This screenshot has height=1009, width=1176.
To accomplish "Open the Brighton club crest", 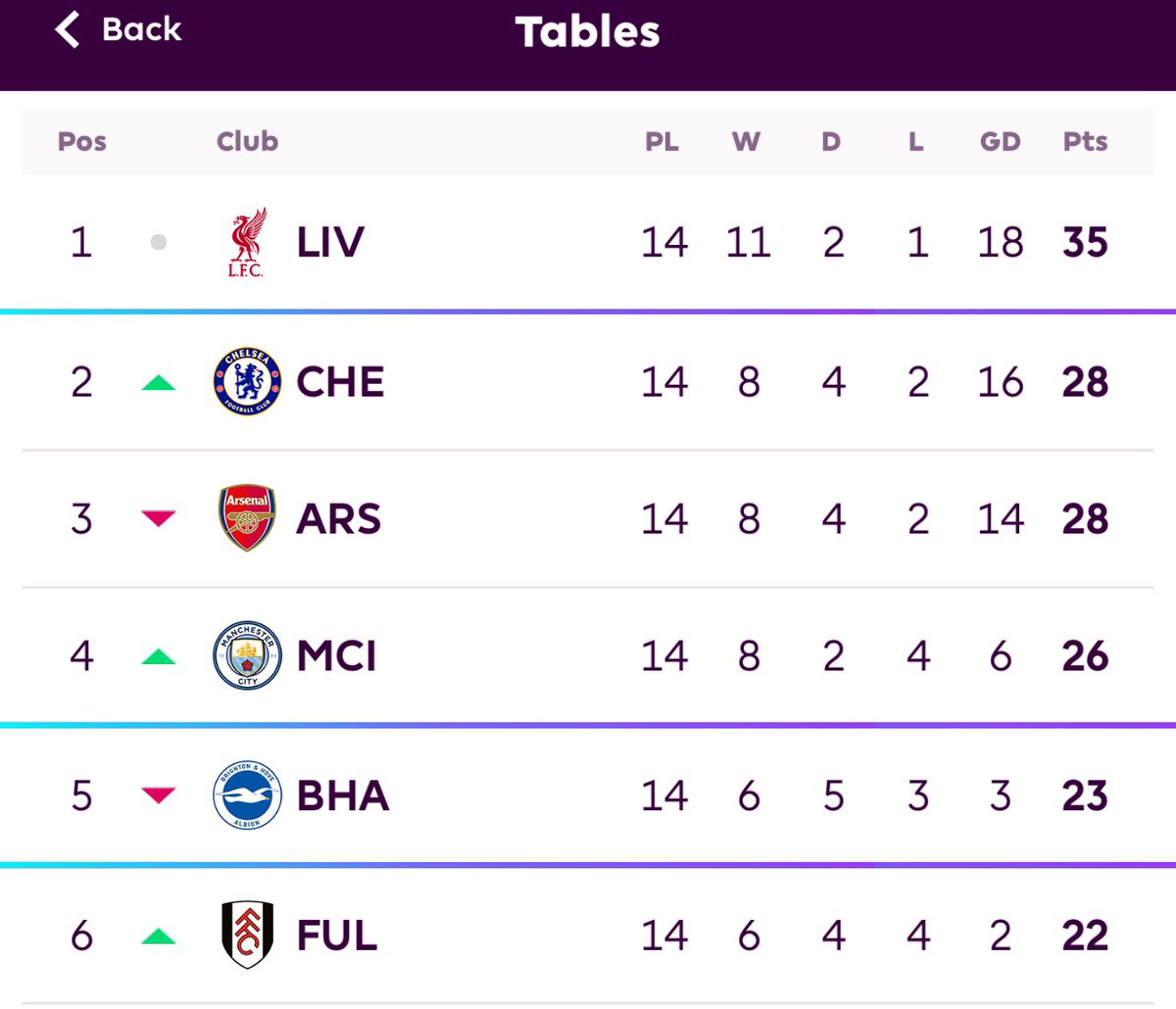I will [x=247, y=794].
